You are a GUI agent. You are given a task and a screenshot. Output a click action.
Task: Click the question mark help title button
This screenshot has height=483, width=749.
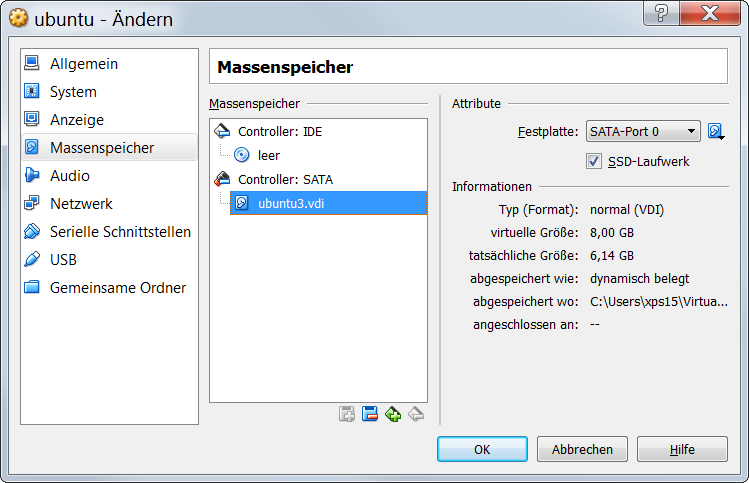click(662, 12)
